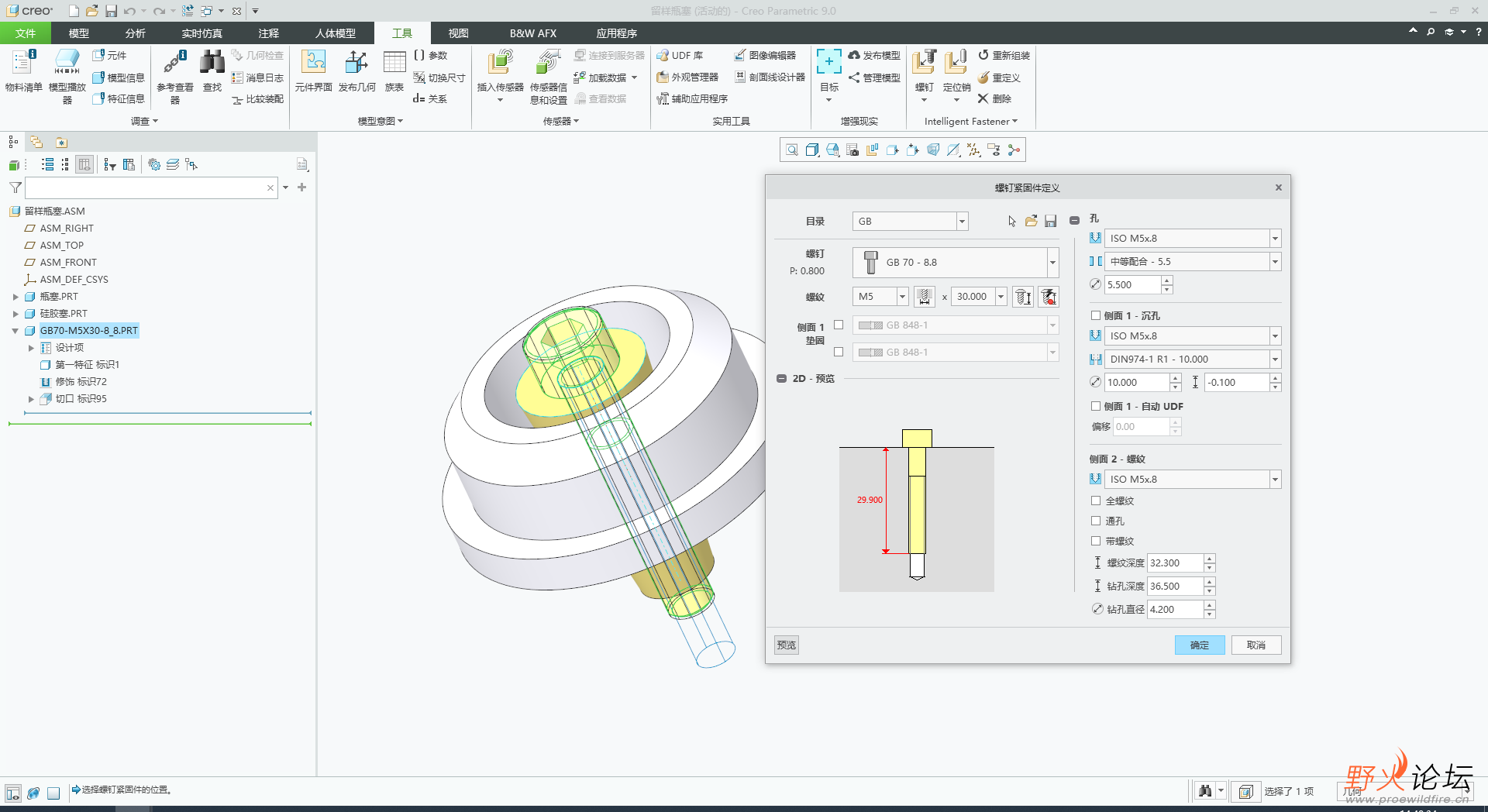Click the Relations (关系) command

coord(430,99)
